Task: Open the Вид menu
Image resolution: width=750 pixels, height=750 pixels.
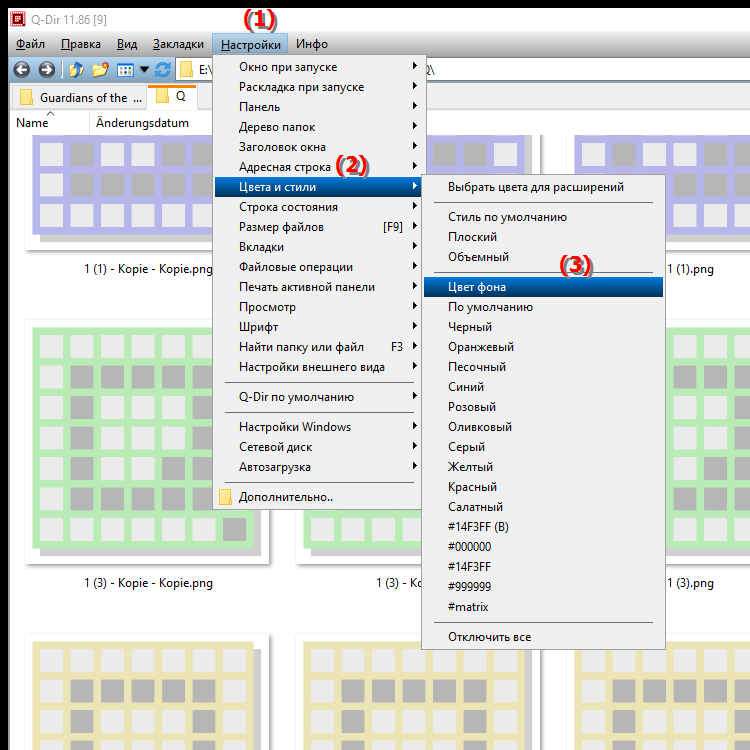Action: pyautogui.click(x=127, y=44)
